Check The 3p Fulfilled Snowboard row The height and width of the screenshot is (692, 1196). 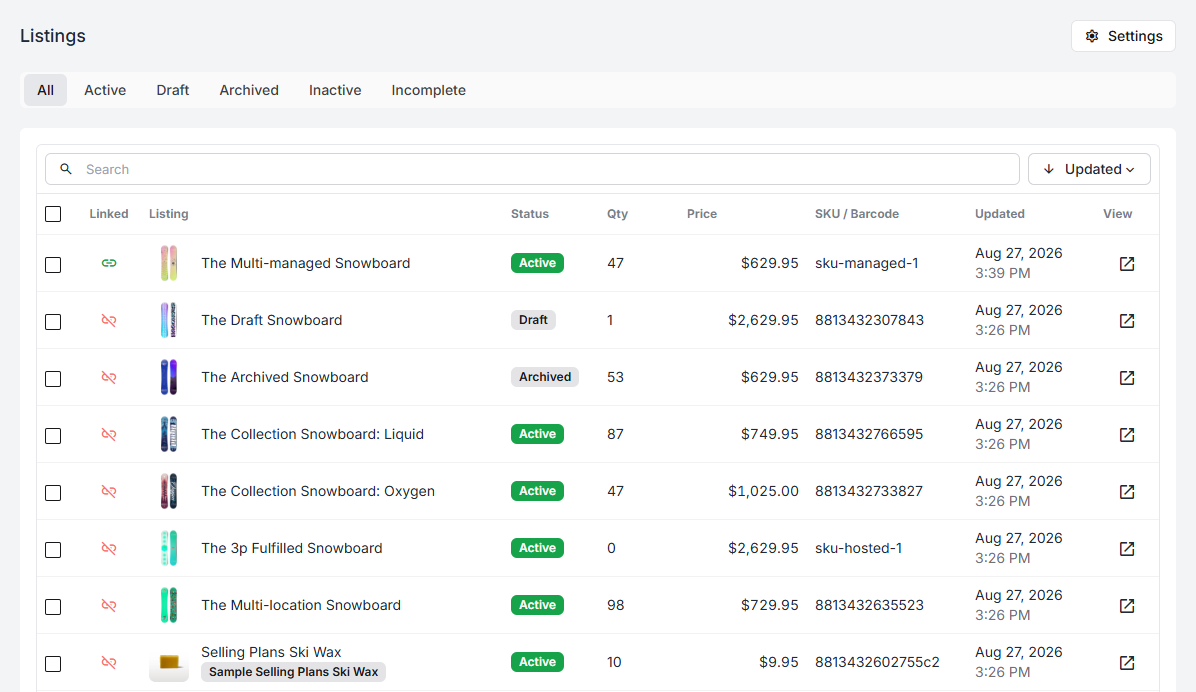pyautogui.click(x=53, y=549)
